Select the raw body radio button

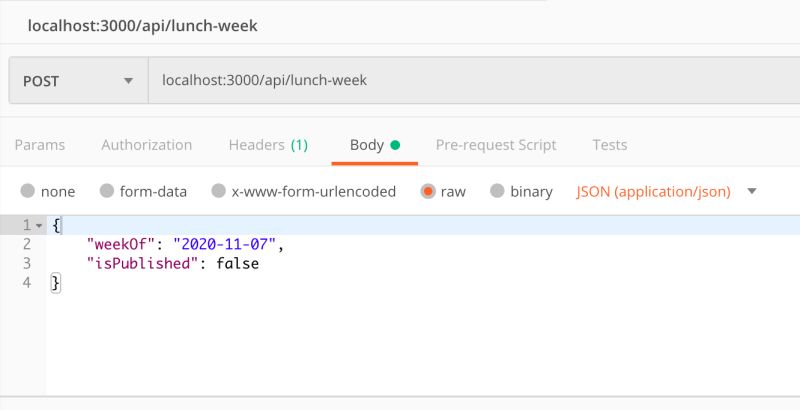coord(428,191)
